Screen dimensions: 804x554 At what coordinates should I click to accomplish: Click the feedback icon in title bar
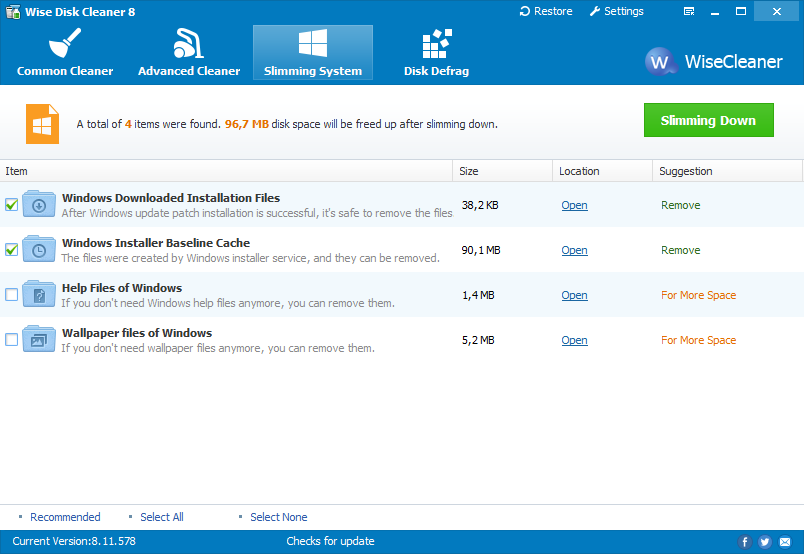coord(689,11)
